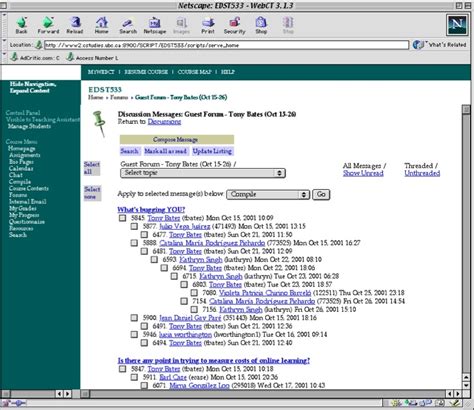Click the vertical scrollbar down arrow
The height and width of the screenshot is (410, 474).
click(466, 385)
